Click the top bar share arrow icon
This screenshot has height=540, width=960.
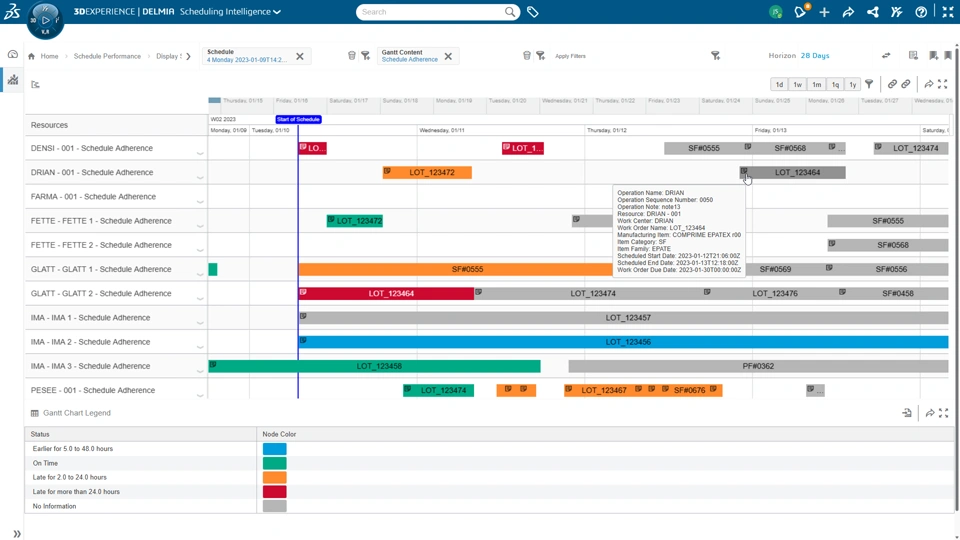click(848, 12)
